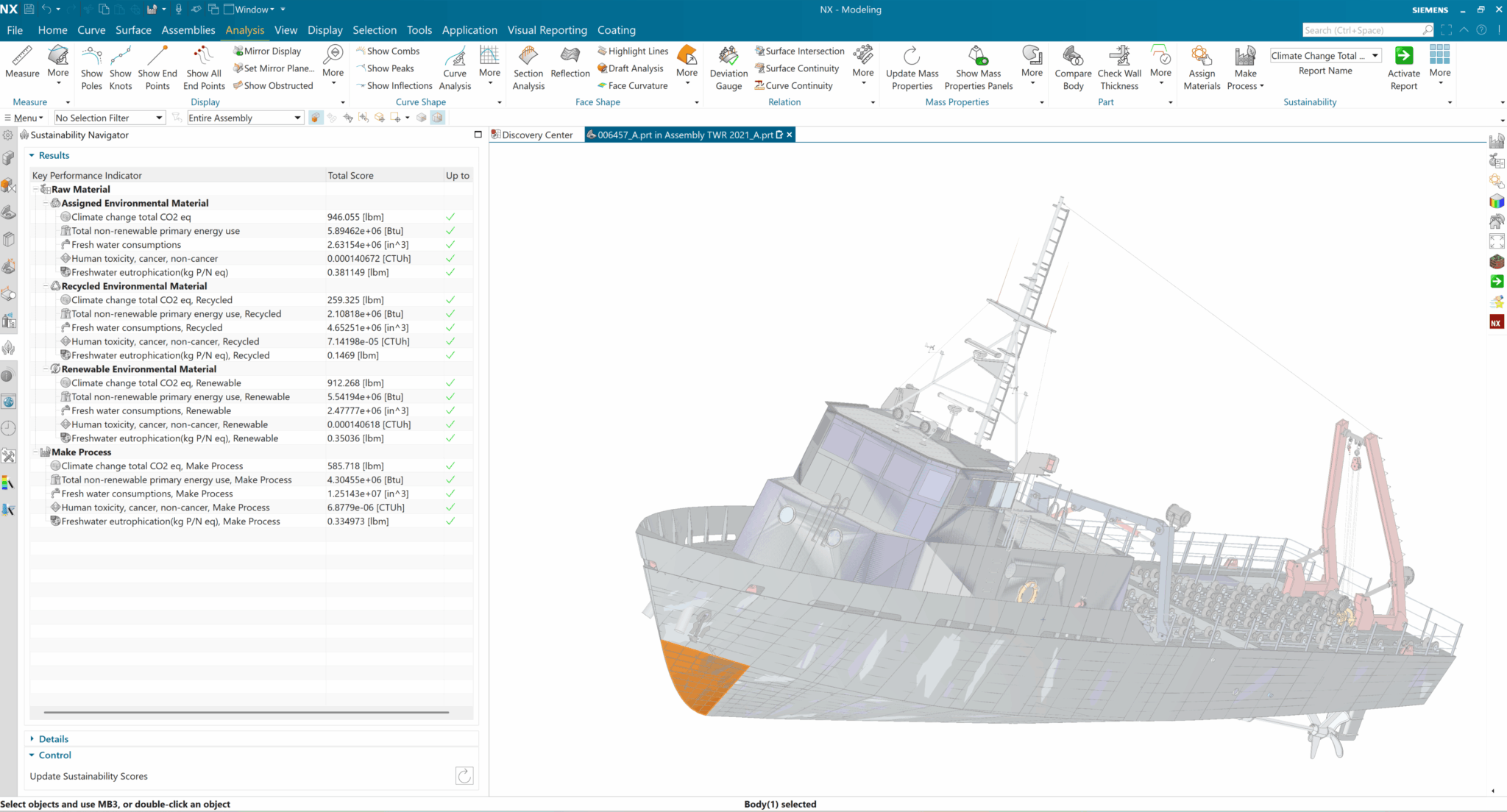The height and width of the screenshot is (812, 1507).
Task: Click Curve Continuity tool
Action: coord(793,85)
